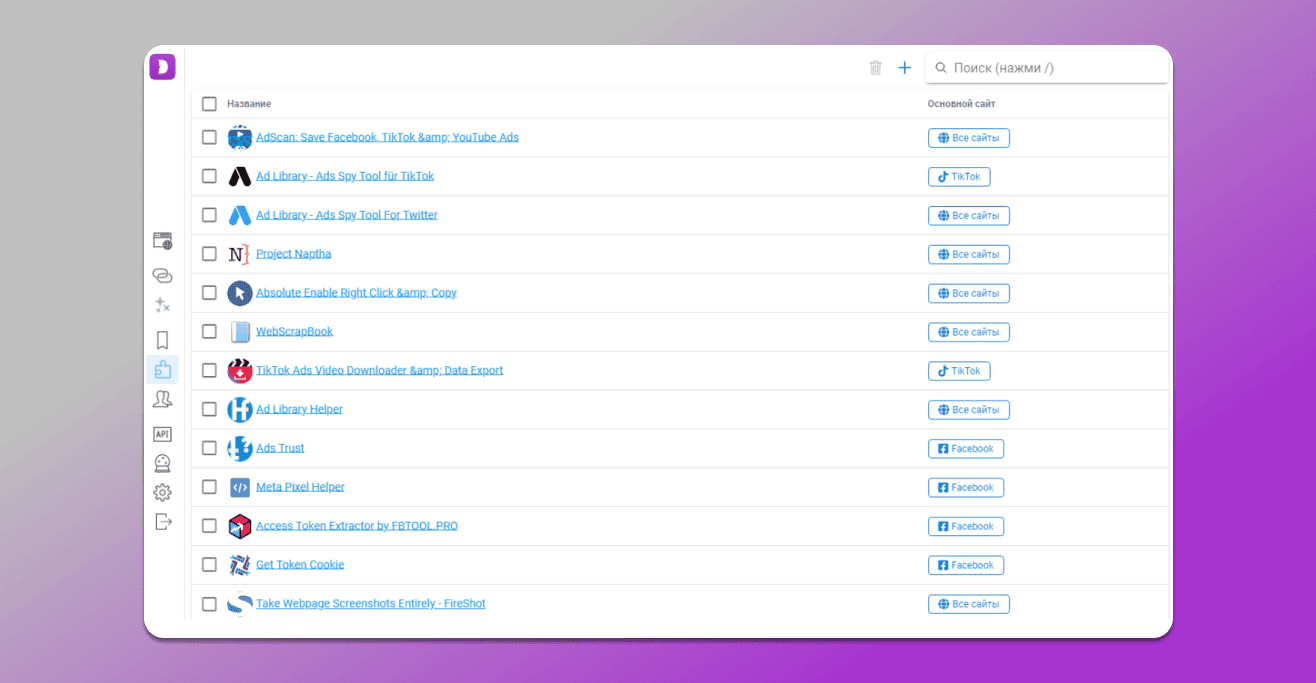The image size is (1316, 683).
Task: Open the cookie robot sidebar icon
Action: [x=162, y=463]
